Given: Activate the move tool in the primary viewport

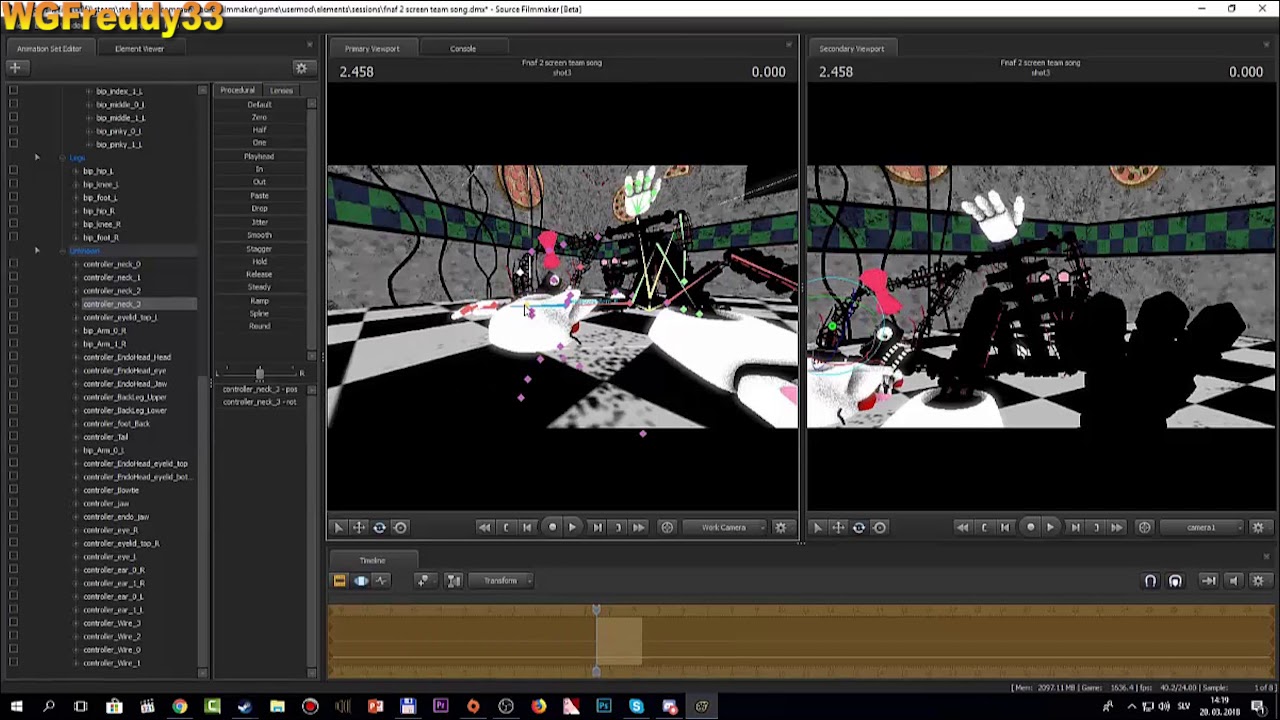Looking at the screenshot, I should tap(358, 527).
